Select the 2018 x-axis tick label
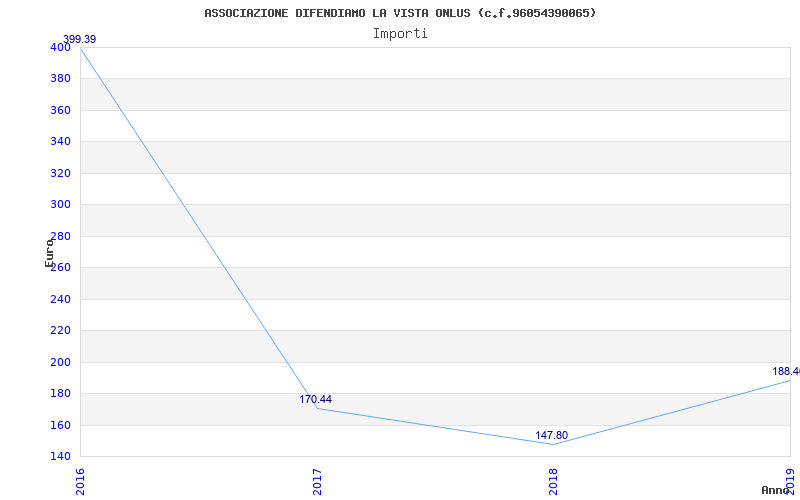This screenshot has width=800, height=500. [553, 480]
